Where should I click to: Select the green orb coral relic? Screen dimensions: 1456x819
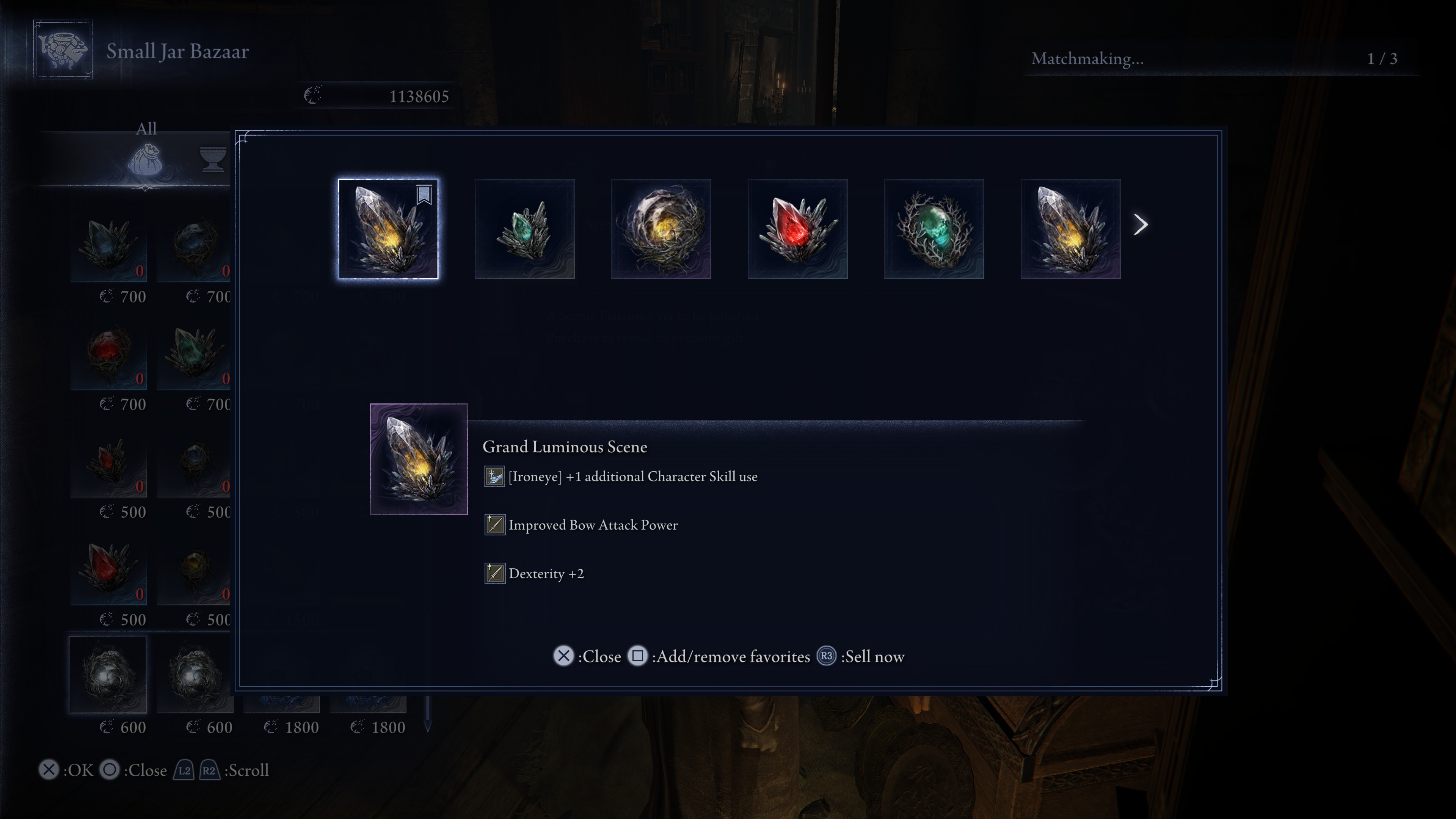pos(934,229)
